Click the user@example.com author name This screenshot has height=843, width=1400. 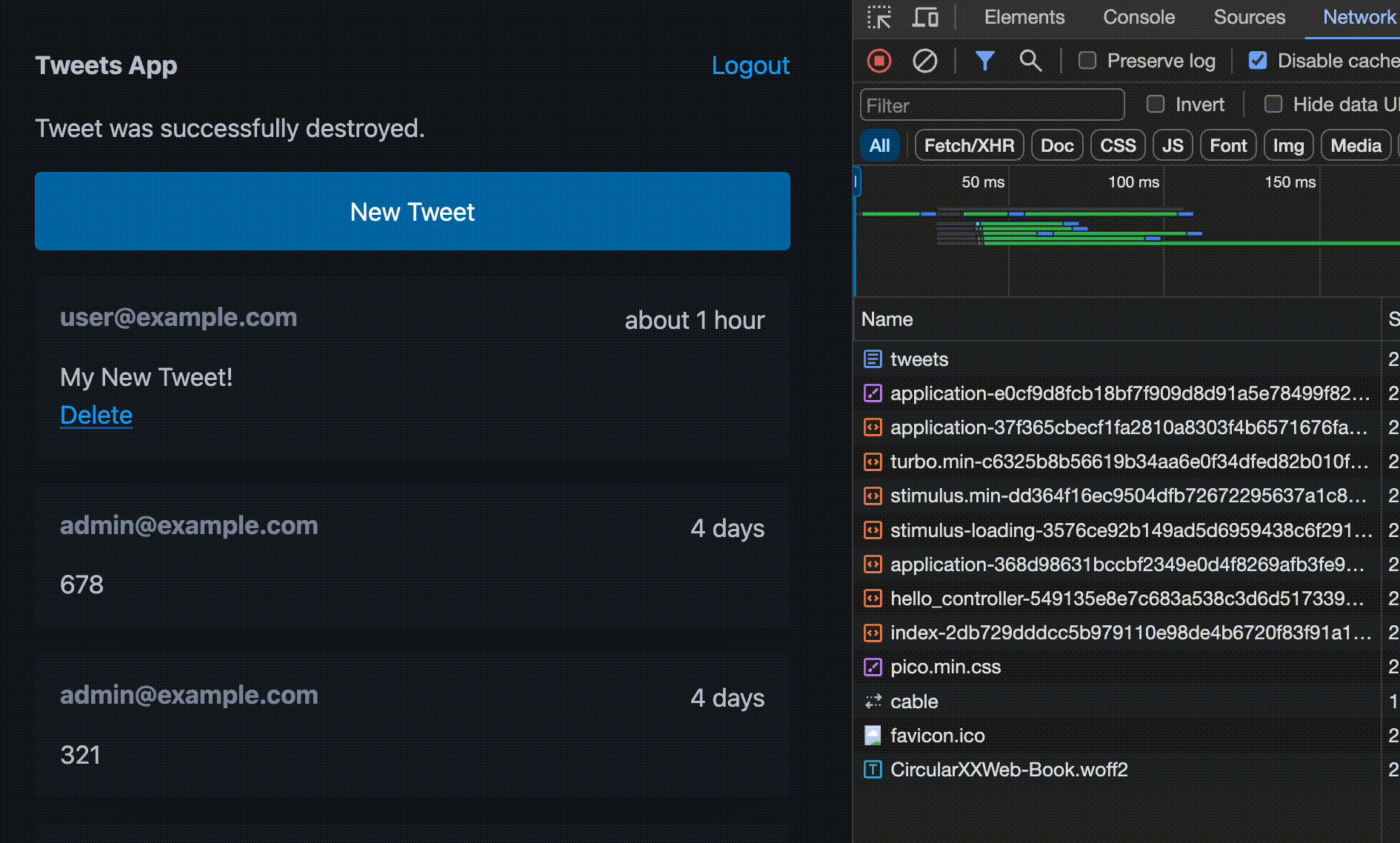(x=179, y=317)
